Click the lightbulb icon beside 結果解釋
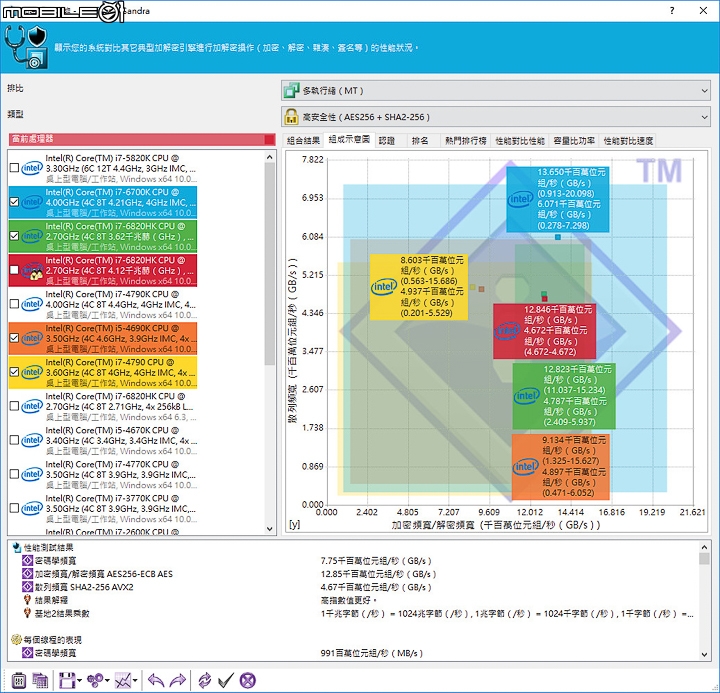Image resolution: width=720 pixels, height=693 pixels. coord(28,600)
